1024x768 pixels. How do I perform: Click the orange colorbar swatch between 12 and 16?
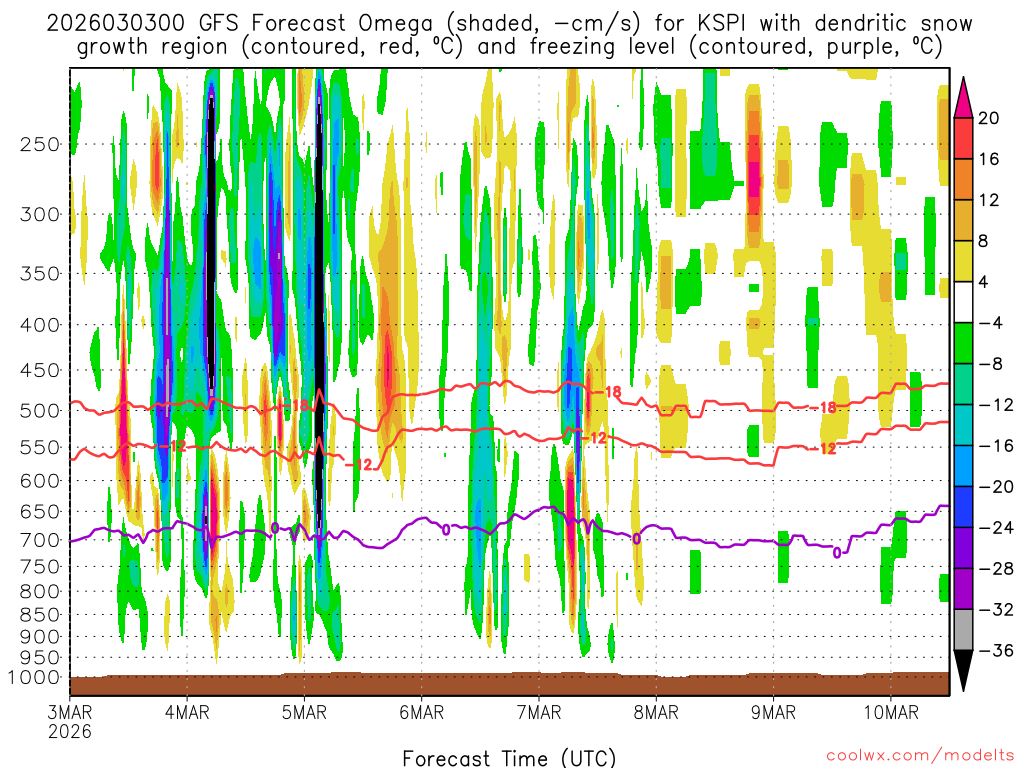[964, 179]
